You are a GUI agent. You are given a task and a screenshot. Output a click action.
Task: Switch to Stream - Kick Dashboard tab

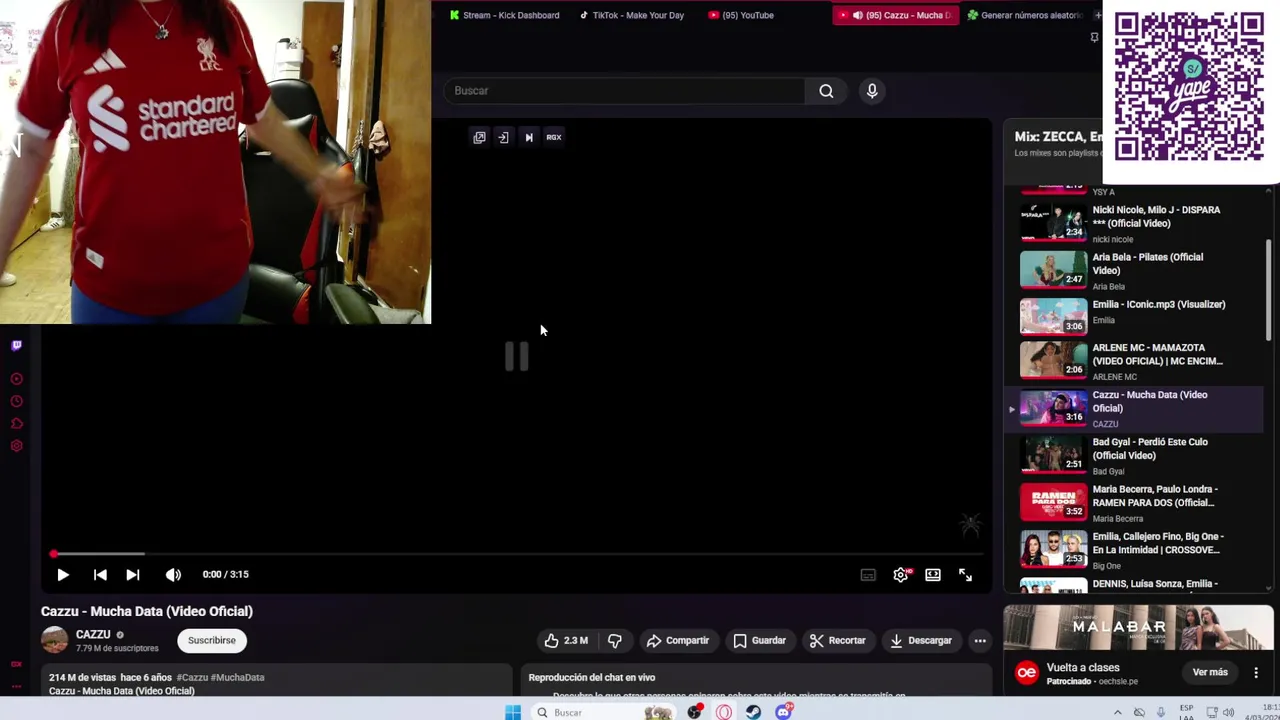click(x=505, y=15)
